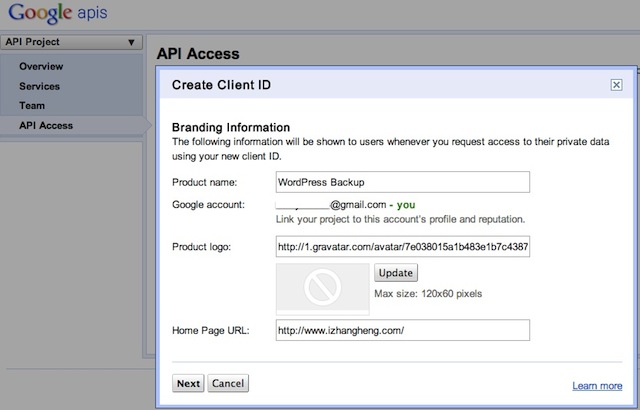This screenshot has width=640, height=410.
Task: Open the API Project dropdown
Action: coord(71,42)
